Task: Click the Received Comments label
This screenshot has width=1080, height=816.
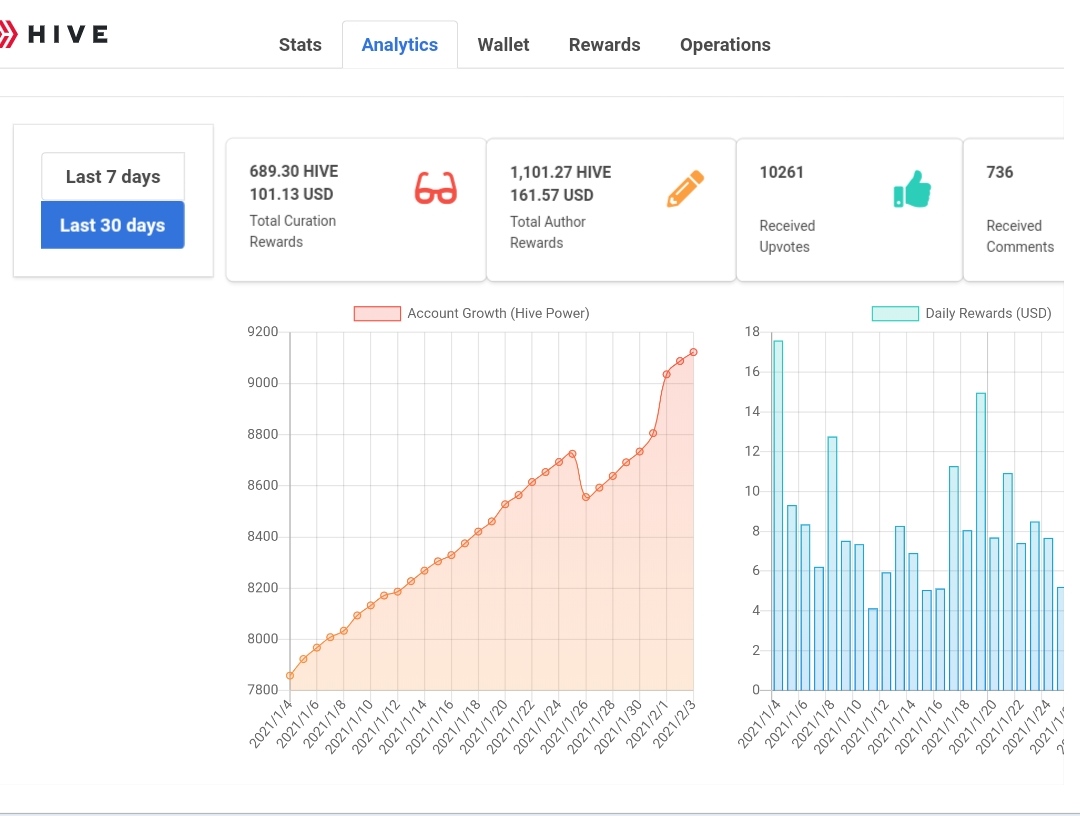Action: point(1020,236)
